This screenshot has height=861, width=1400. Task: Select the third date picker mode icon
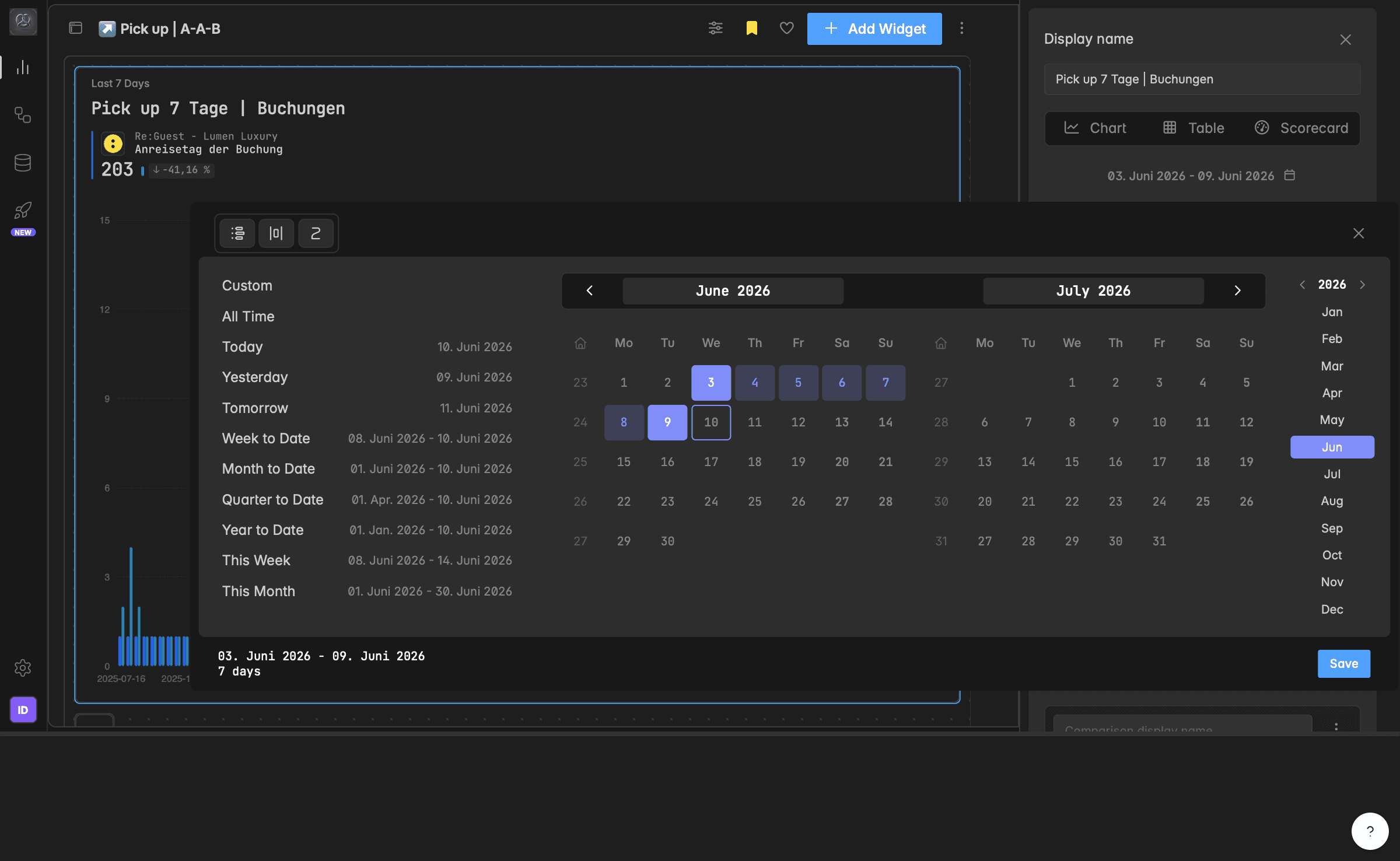pyautogui.click(x=316, y=233)
